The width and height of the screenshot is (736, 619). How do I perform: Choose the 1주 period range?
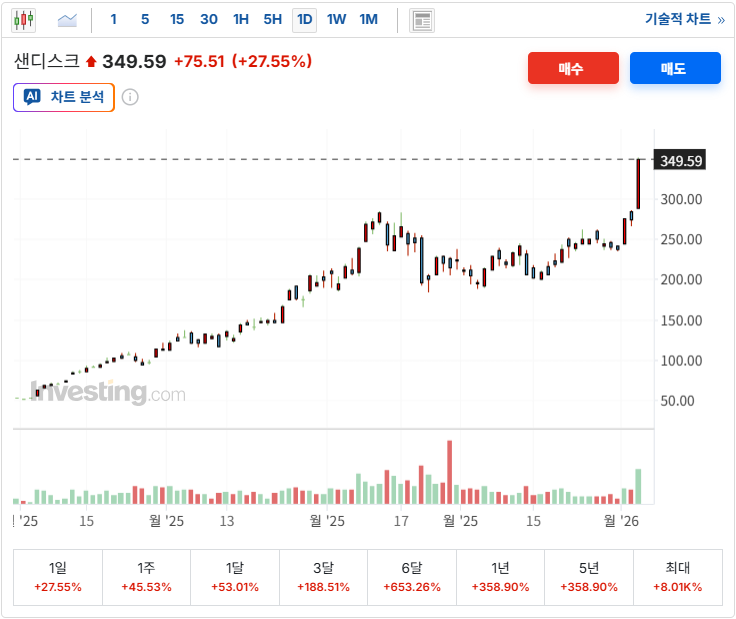pos(146,577)
